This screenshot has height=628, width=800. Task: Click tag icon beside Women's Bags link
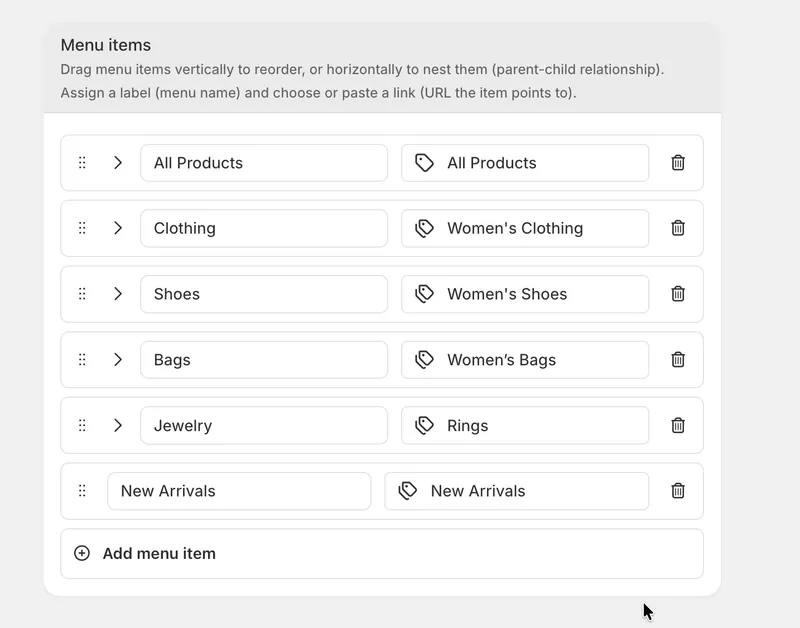tap(424, 360)
